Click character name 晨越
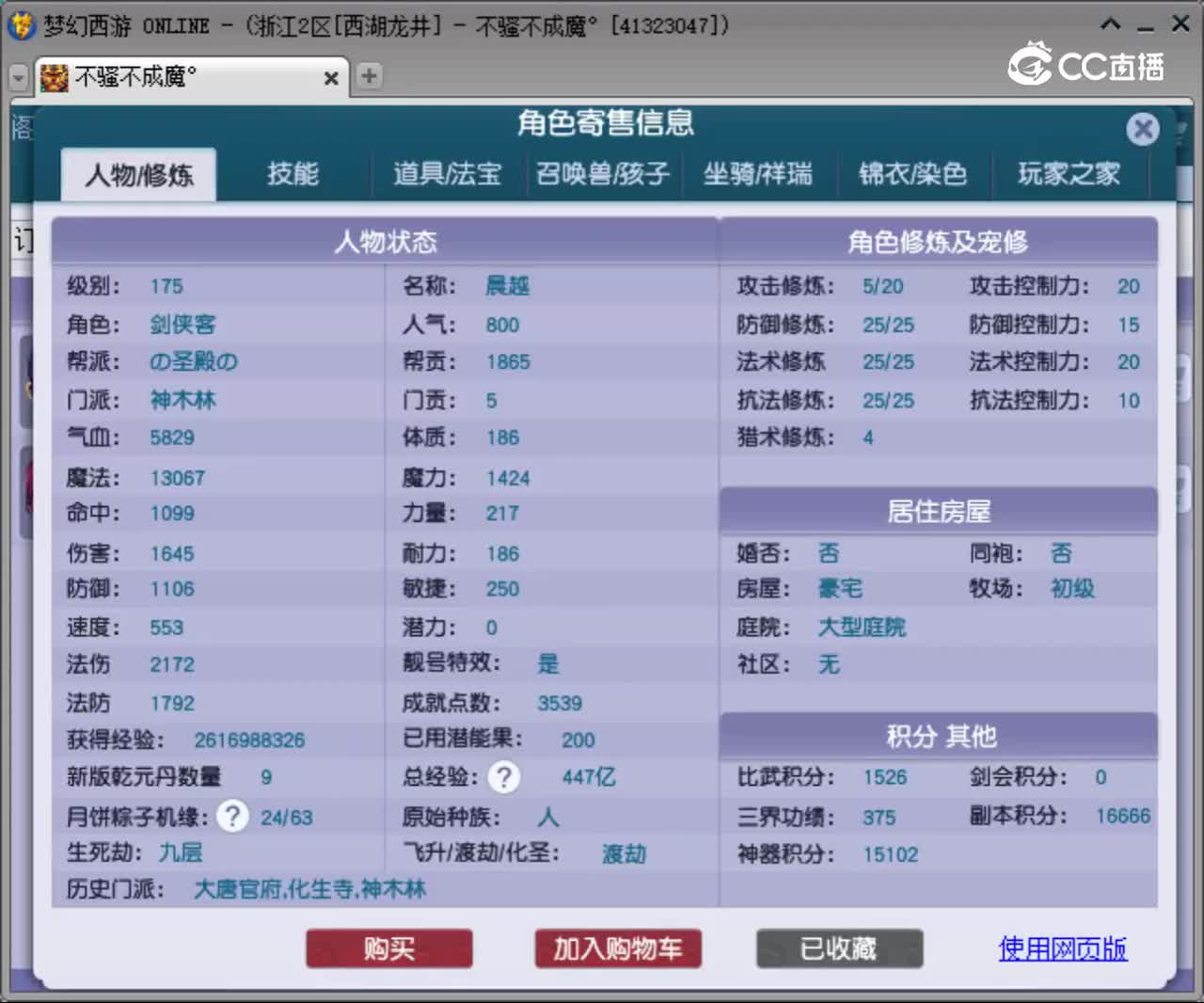The image size is (1204, 1003). point(507,286)
